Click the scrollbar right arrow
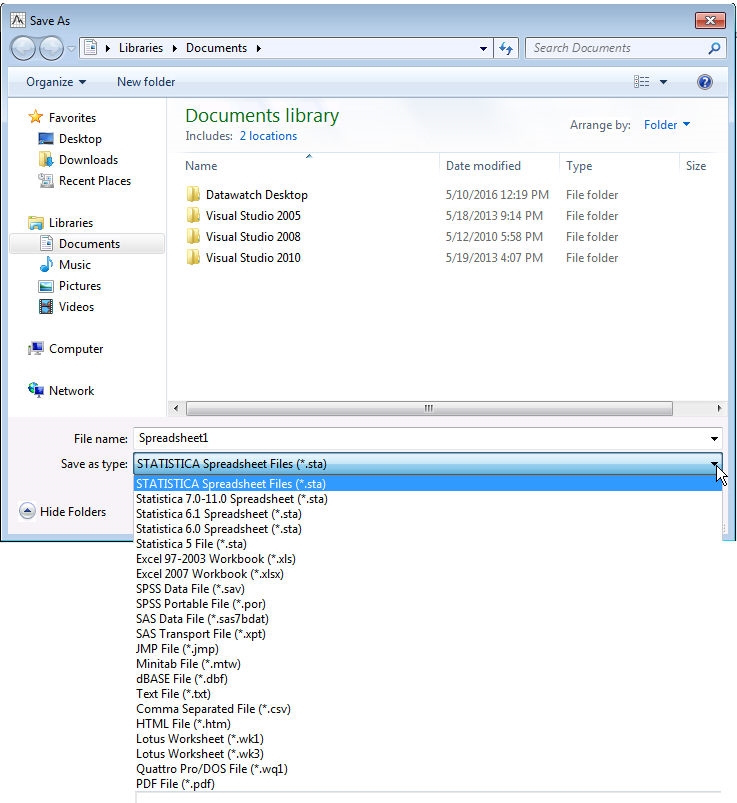The height and width of the screenshot is (803, 737). pyautogui.click(x=719, y=408)
